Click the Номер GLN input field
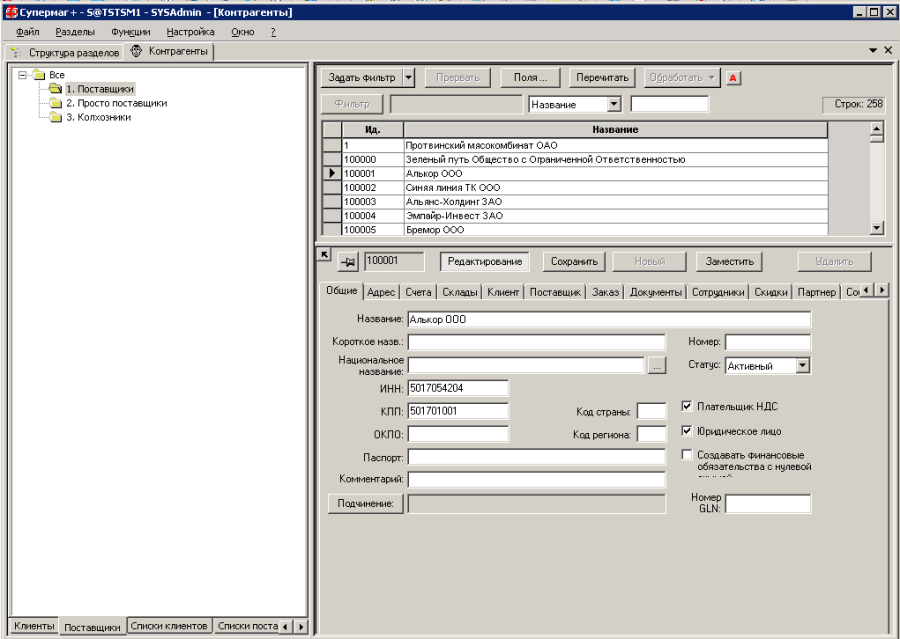Image resolution: width=900 pixels, height=639 pixels. pos(768,504)
